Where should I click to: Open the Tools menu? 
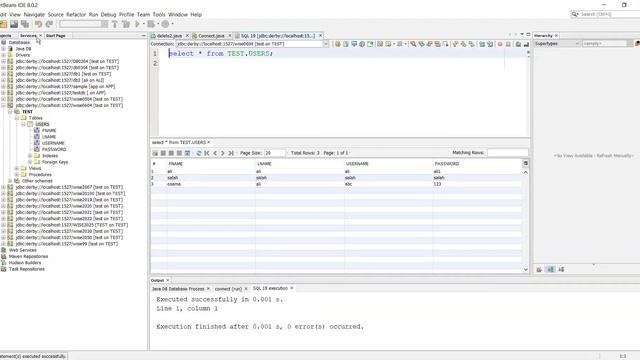159,14
